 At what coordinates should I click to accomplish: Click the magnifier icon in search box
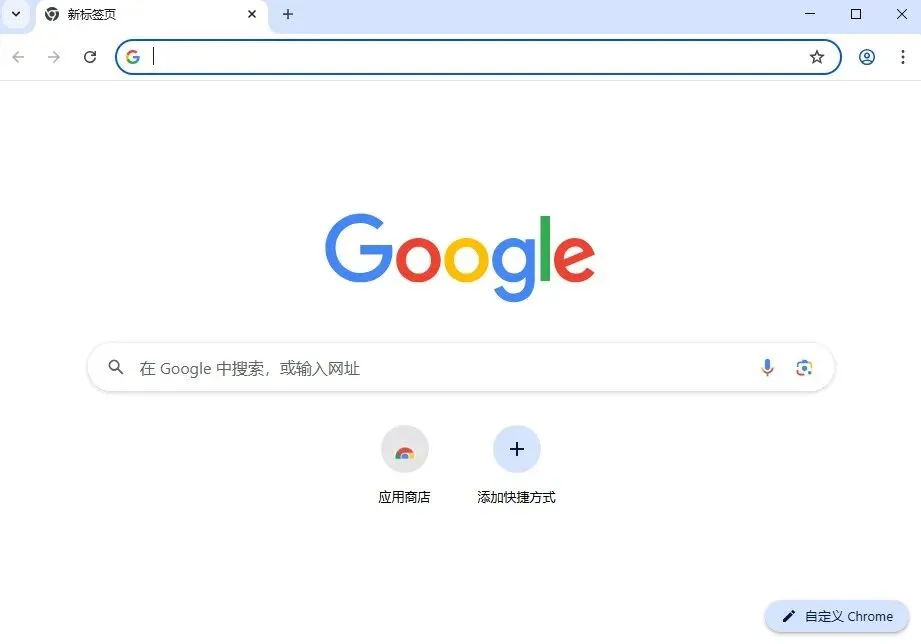[x=116, y=367]
